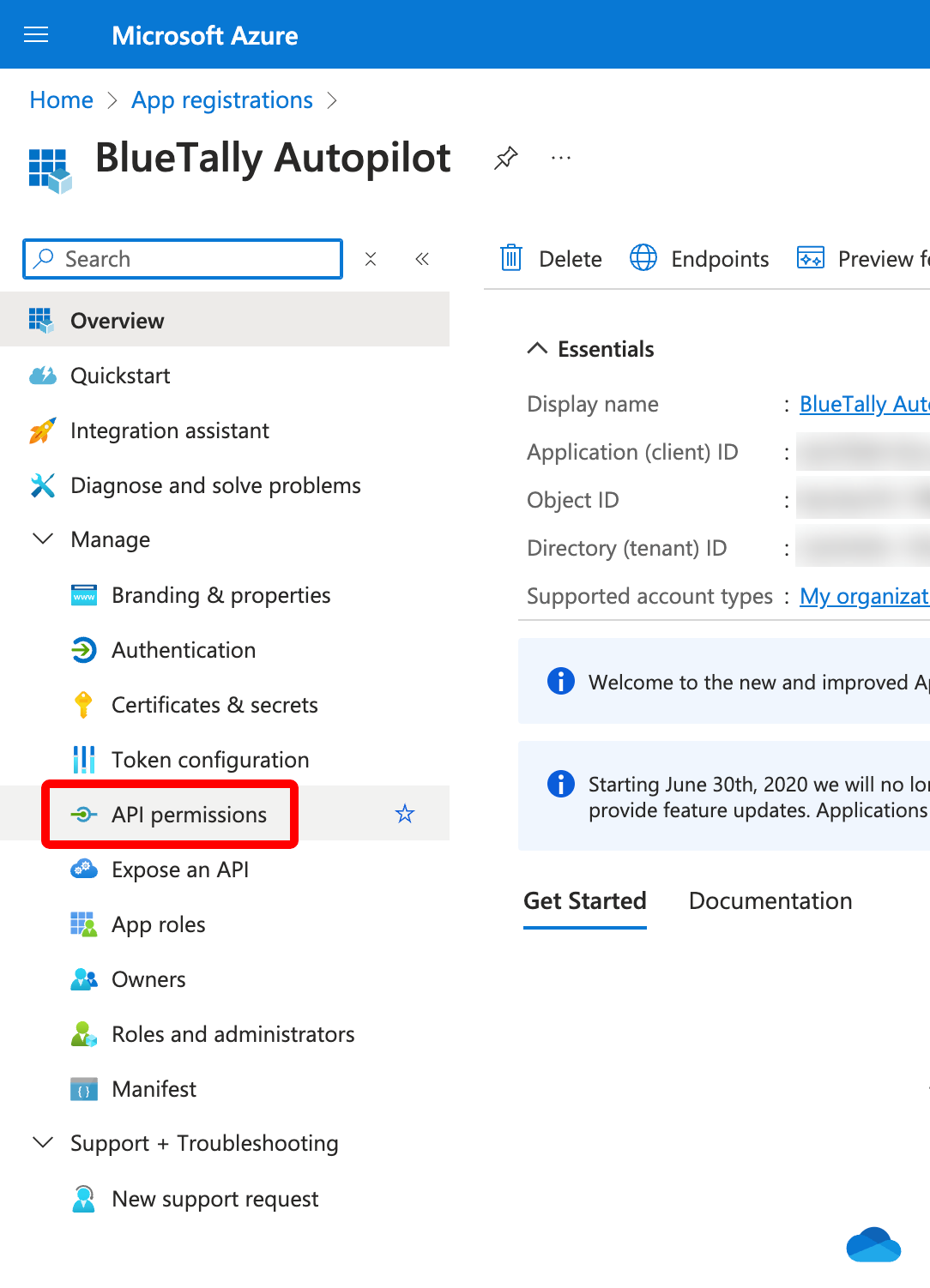Favorite API permissions with the star

click(405, 814)
